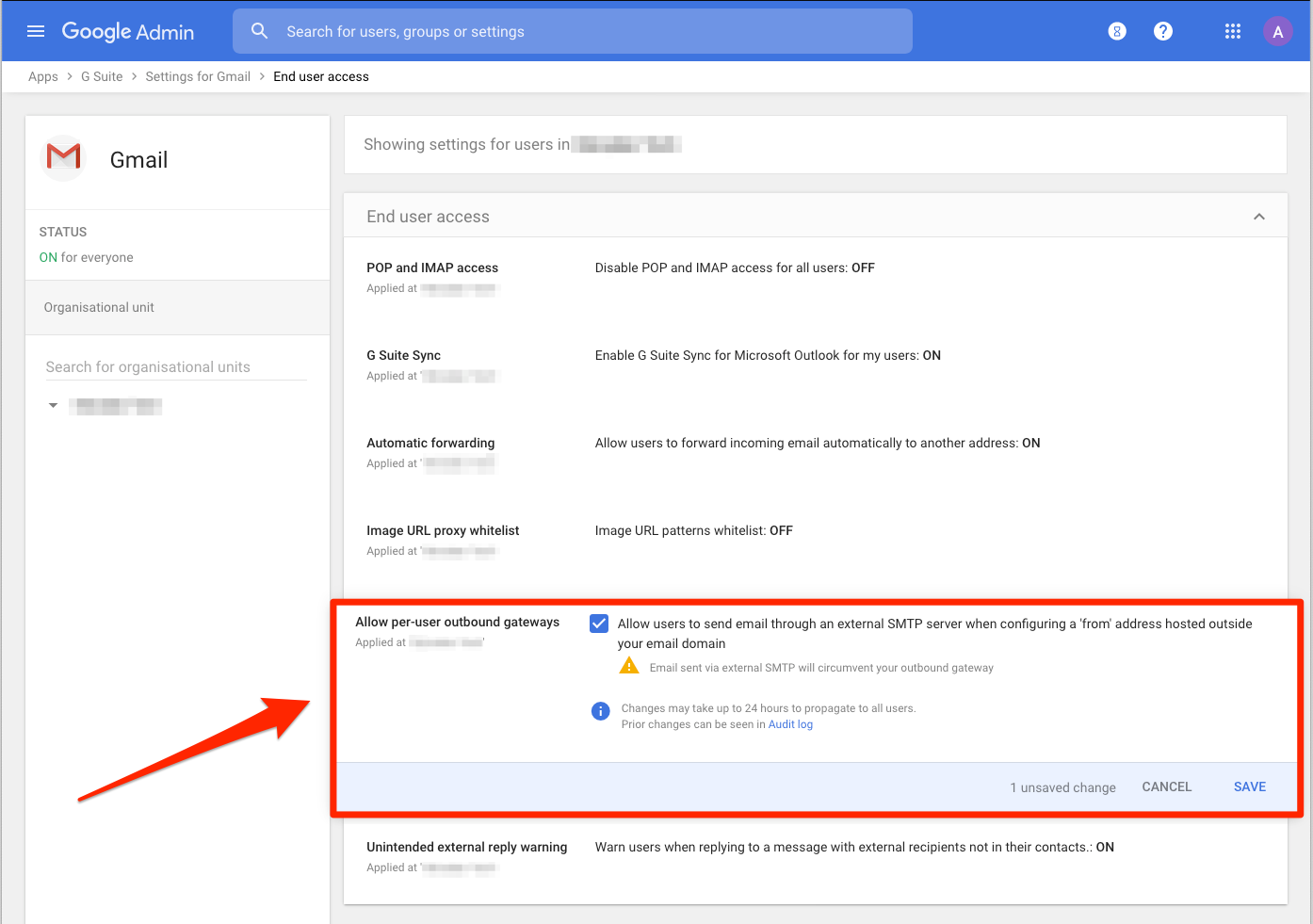Focus Search for organisational units field

[176, 367]
